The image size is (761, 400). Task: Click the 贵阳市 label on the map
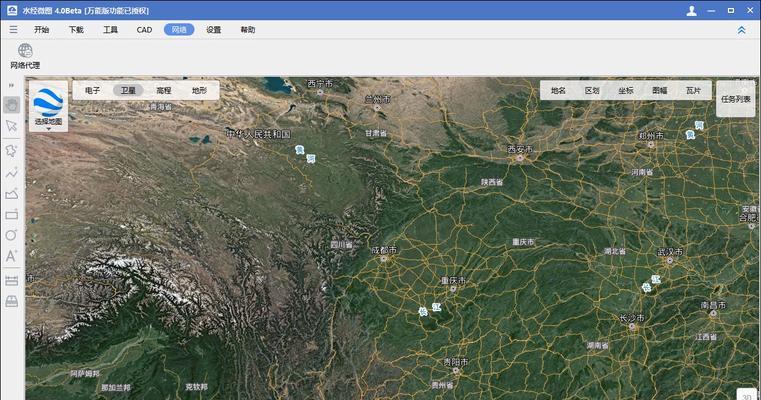click(x=456, y=362)
